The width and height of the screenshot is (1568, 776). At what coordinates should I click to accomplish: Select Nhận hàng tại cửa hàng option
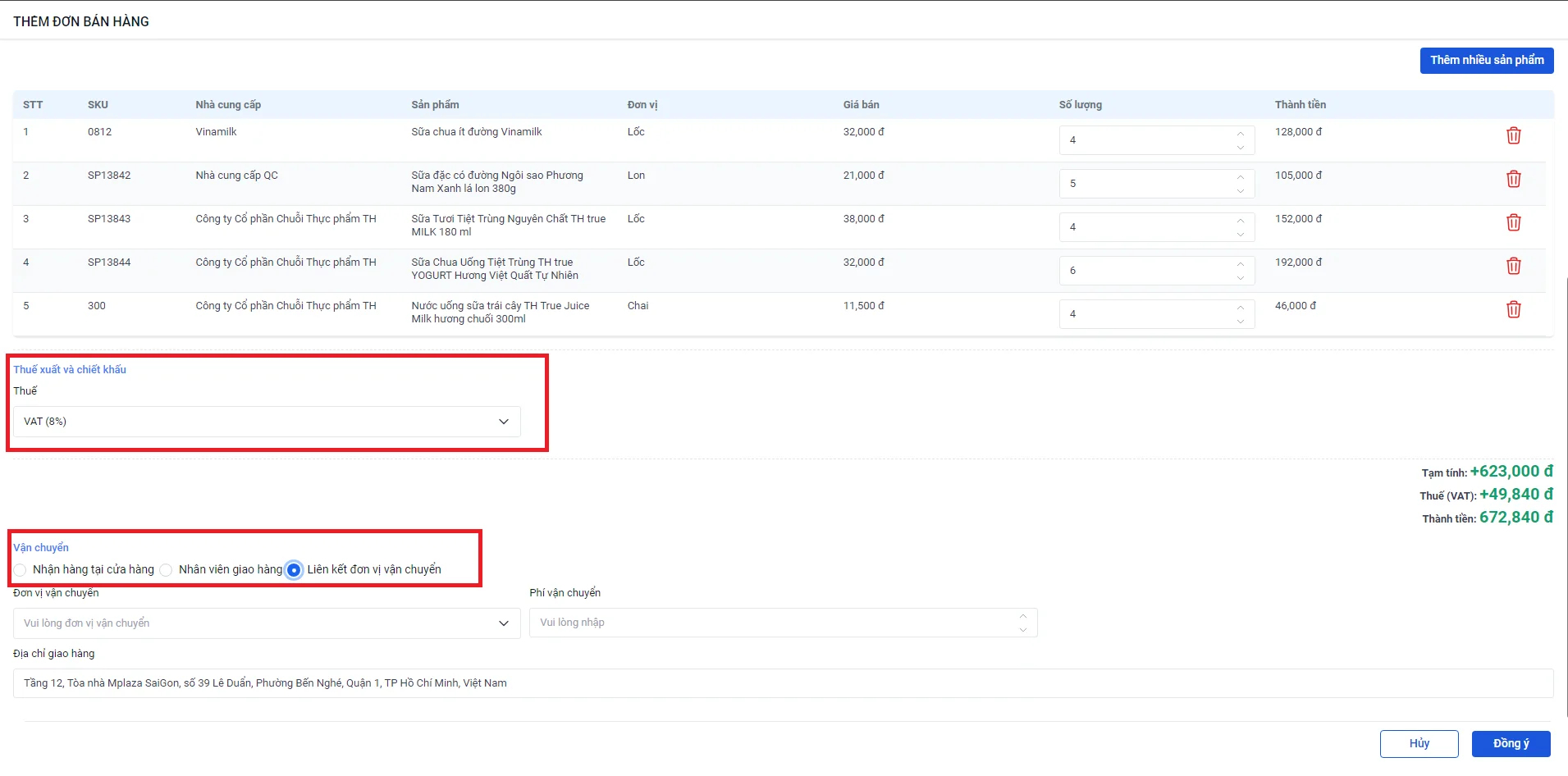coord(21,570)
